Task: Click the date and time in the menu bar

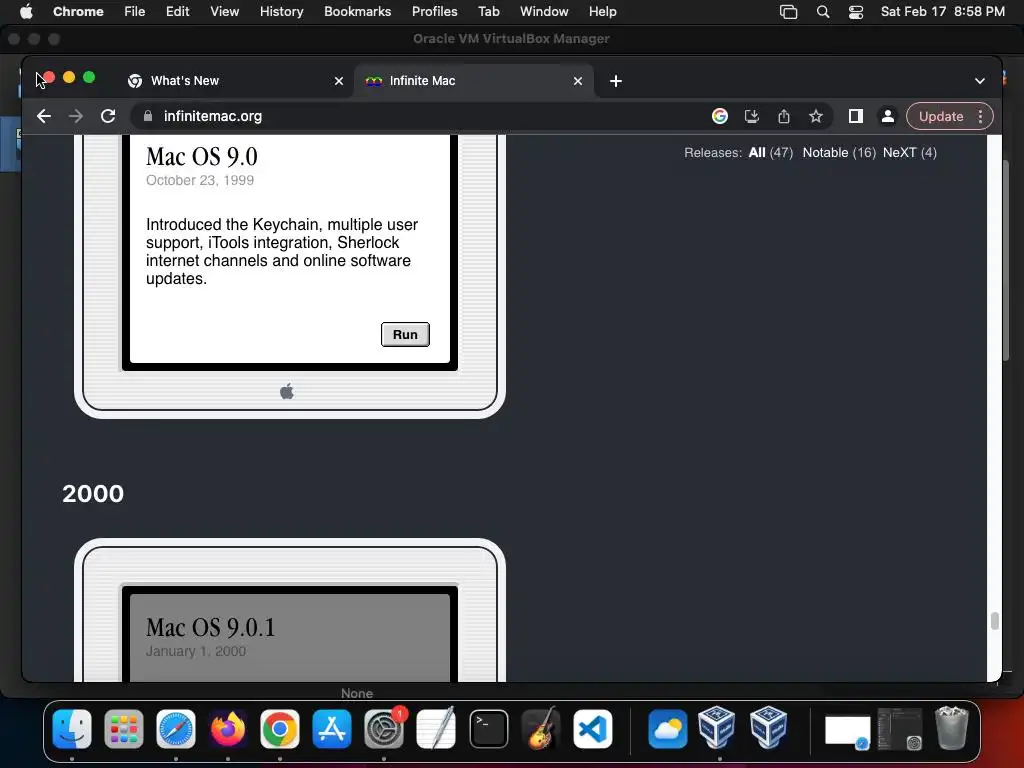Action: [x=942, y=12]
